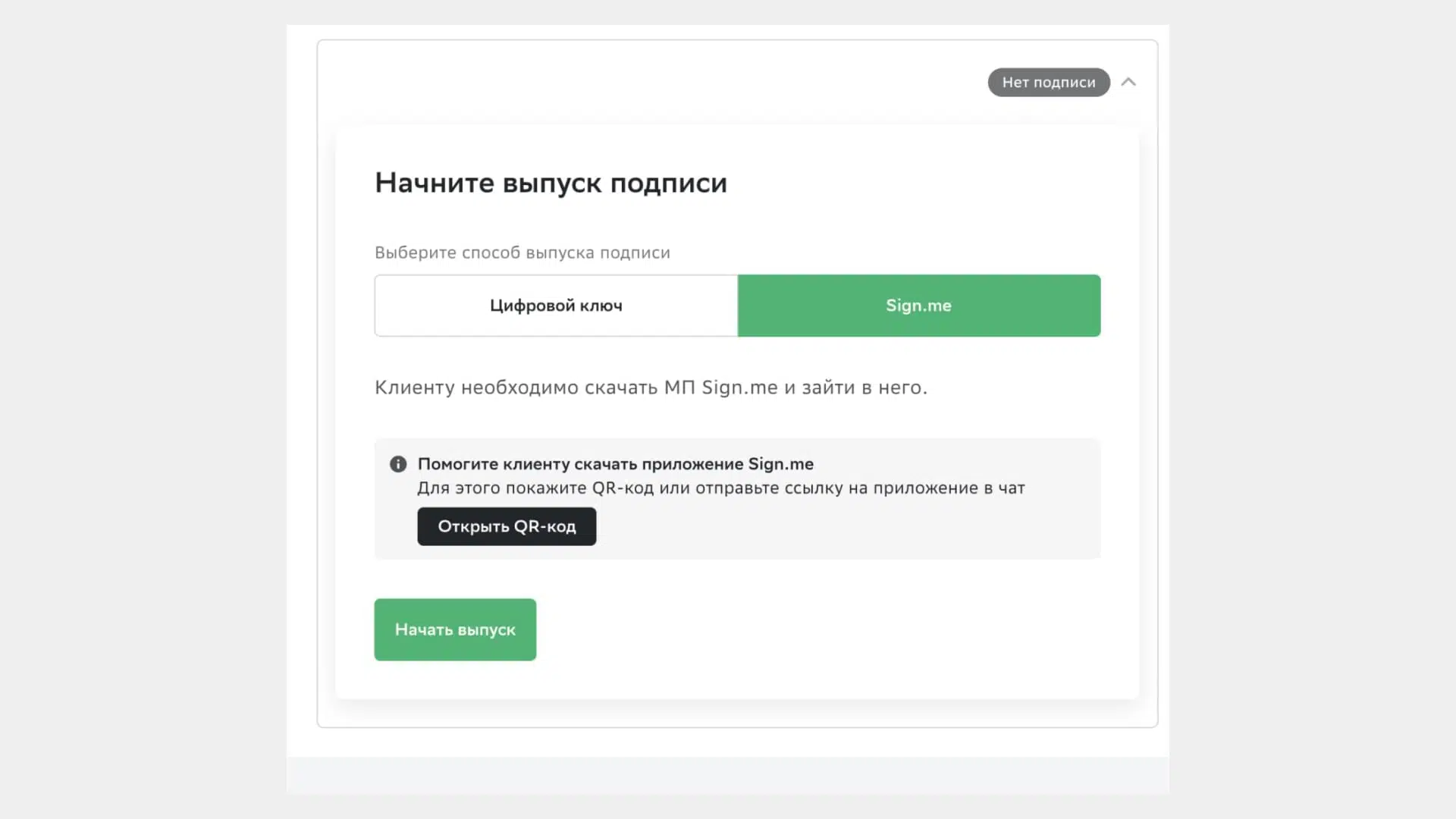1456x819 pixels.
Task: Click the bold hint "Помогите клиенту скачать приложение Sign.me"
Action: [616, 464]
